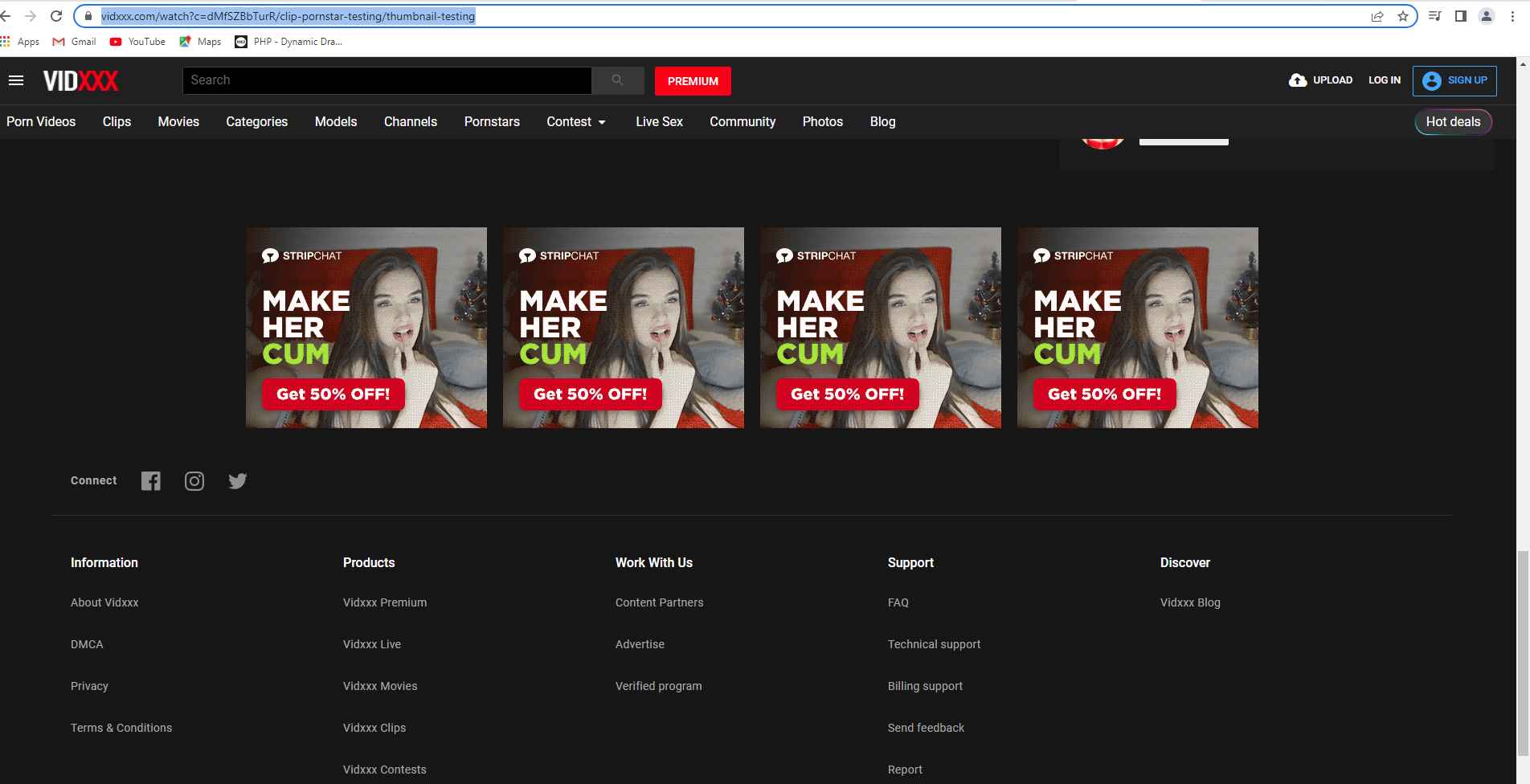Open About Vidxxx footer link
This screenshot has width=1530, height=784.
click(x=104, y=602)
